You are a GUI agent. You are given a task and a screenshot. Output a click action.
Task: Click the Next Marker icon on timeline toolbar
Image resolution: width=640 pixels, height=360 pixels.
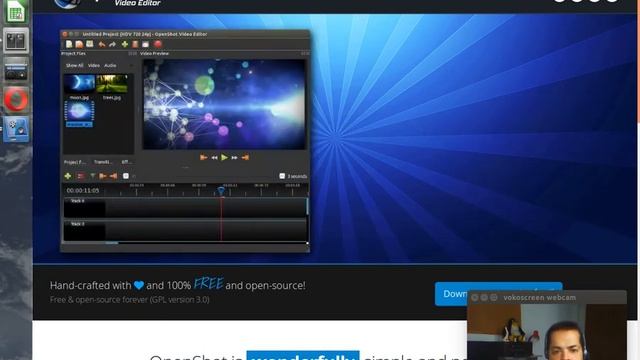[113, 176]
